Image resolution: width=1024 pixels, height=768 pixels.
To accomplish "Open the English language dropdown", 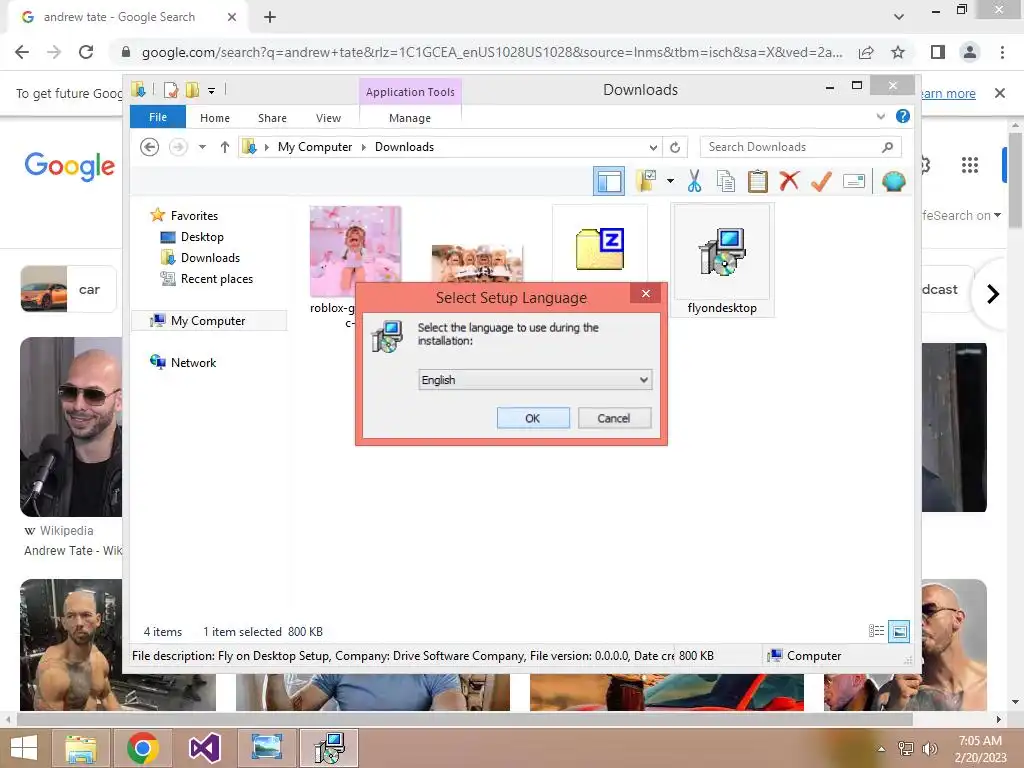I will tap(535, 379).
